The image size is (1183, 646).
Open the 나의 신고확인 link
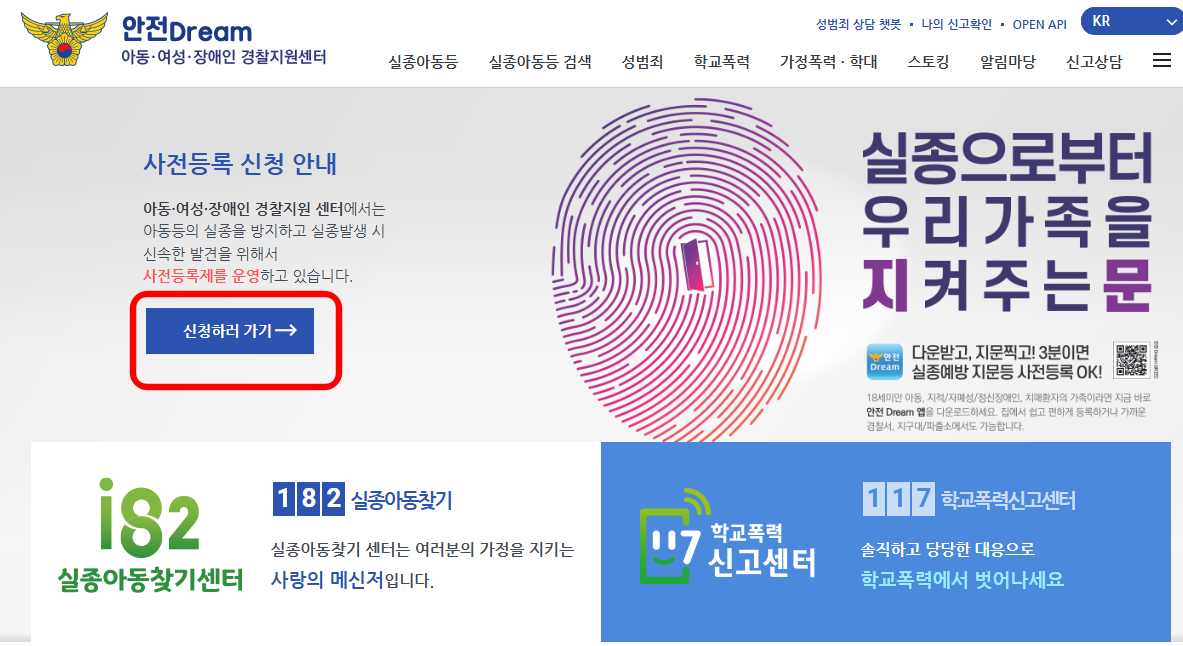click(x=957, y=24)
